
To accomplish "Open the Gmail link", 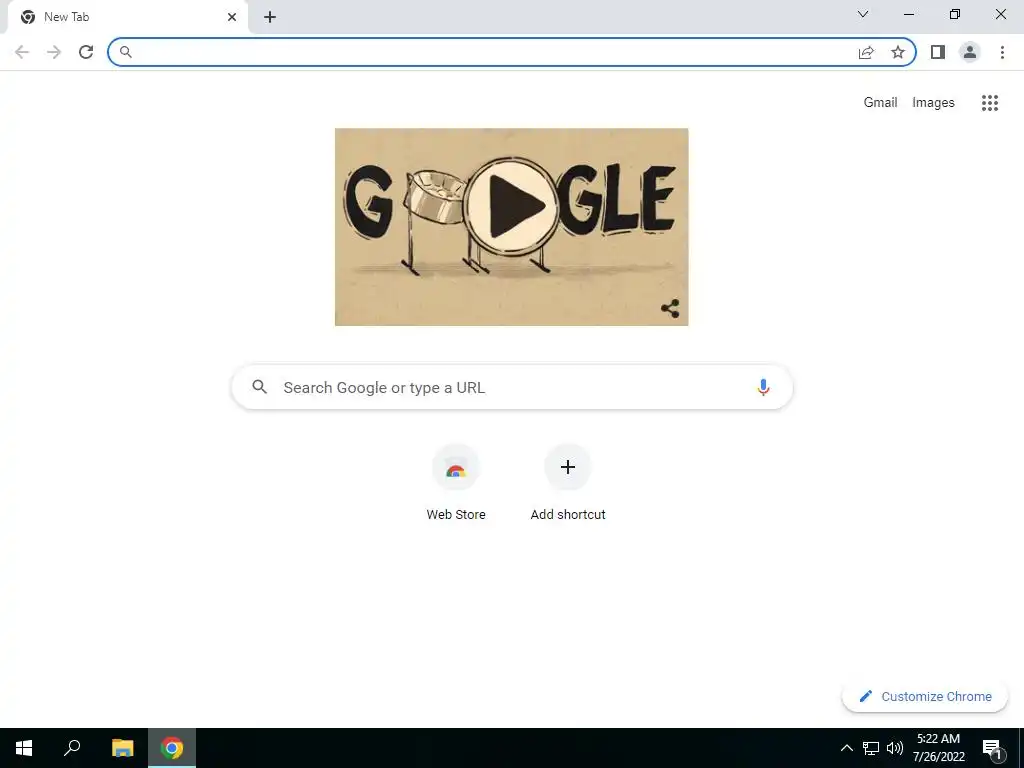I will pyautogui.click(x=880, y=103).
